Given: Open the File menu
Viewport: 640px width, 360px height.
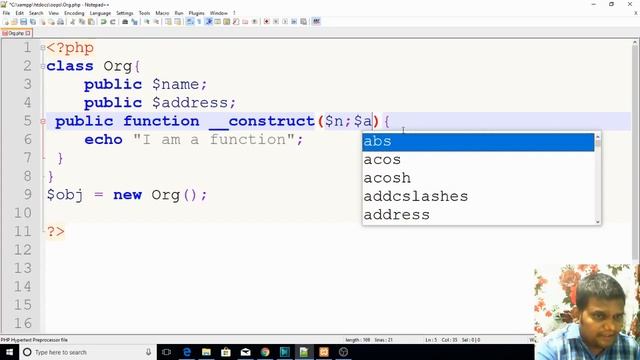Looking at the screenshot, I should pos(6,13).
